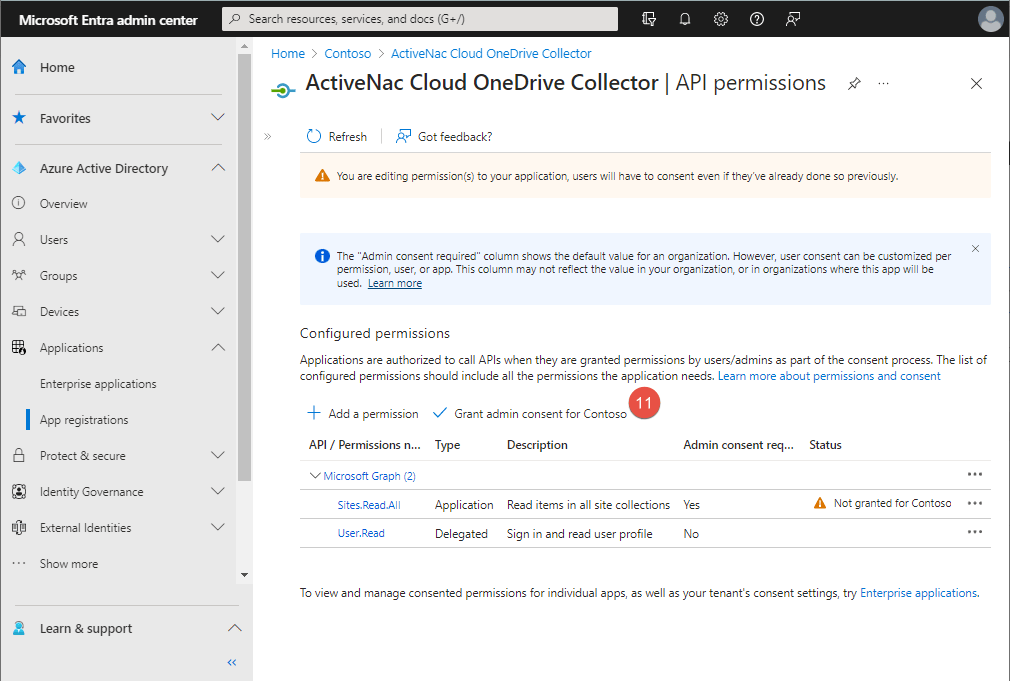The width and height of the screenshot is (1010, 681).
Task: Open the Got feedback? smiley icon
Action: click(x=404, y=136)
